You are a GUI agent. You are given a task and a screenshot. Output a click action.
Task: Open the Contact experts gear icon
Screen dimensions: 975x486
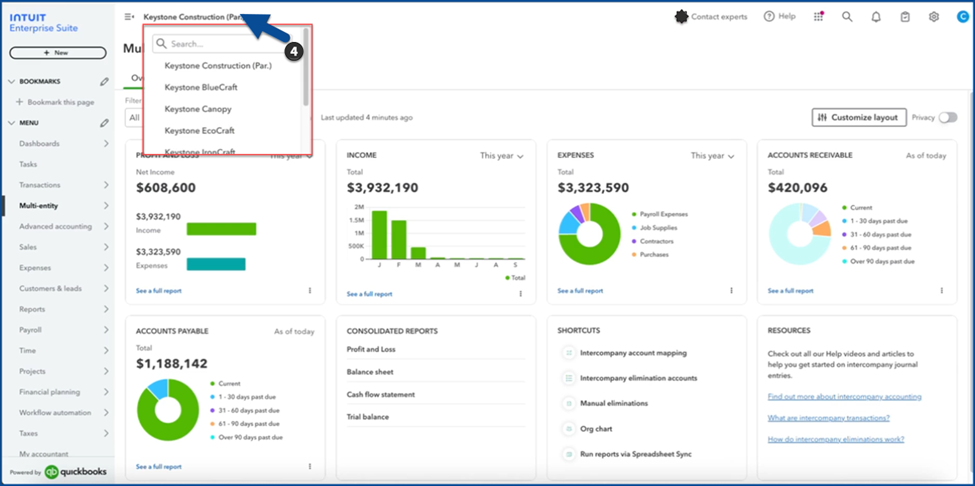pyautogui.click(x=682, y=17)
